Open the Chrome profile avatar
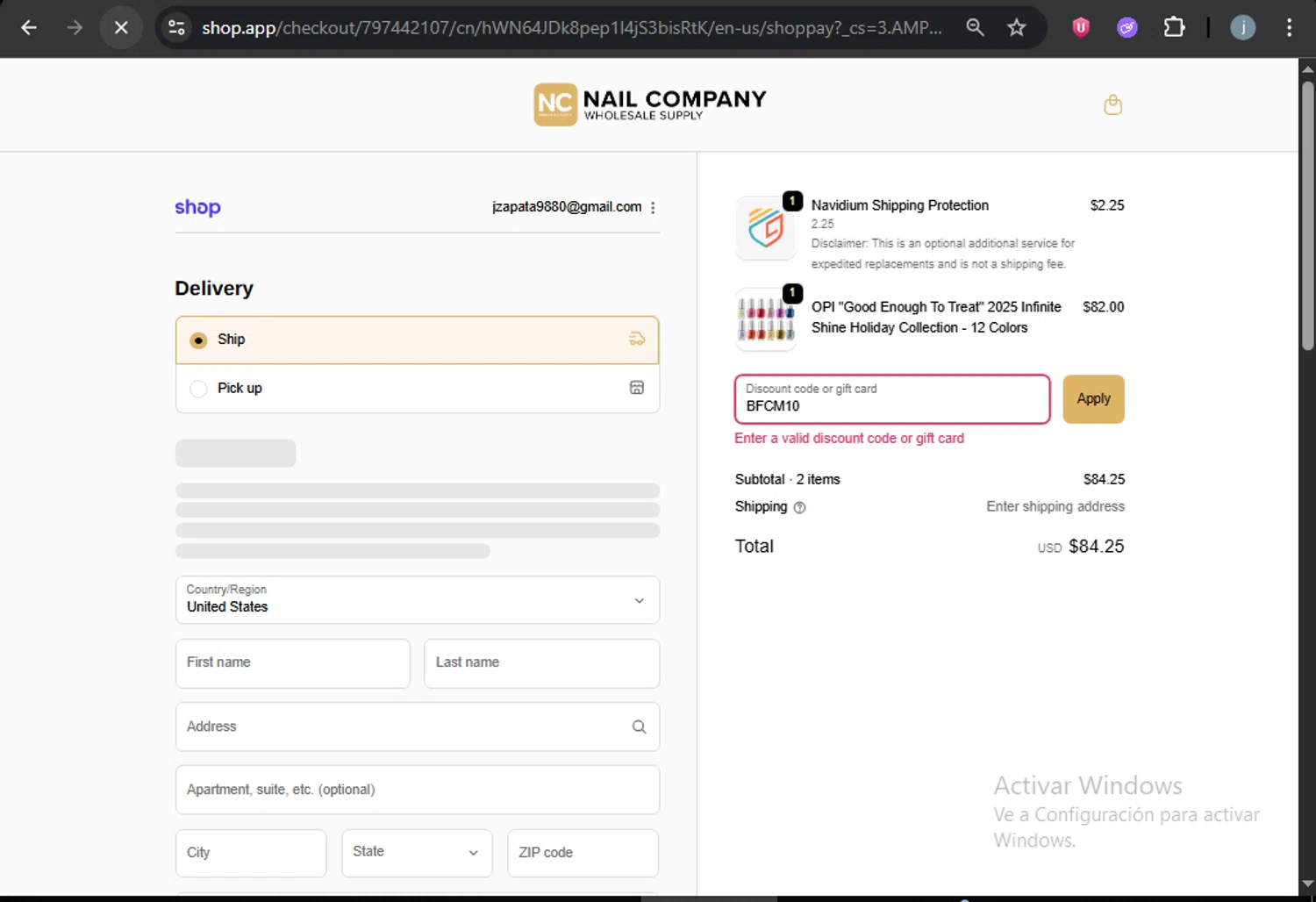This screenshot has width=1316, height=902. [x=1242, y=27]
